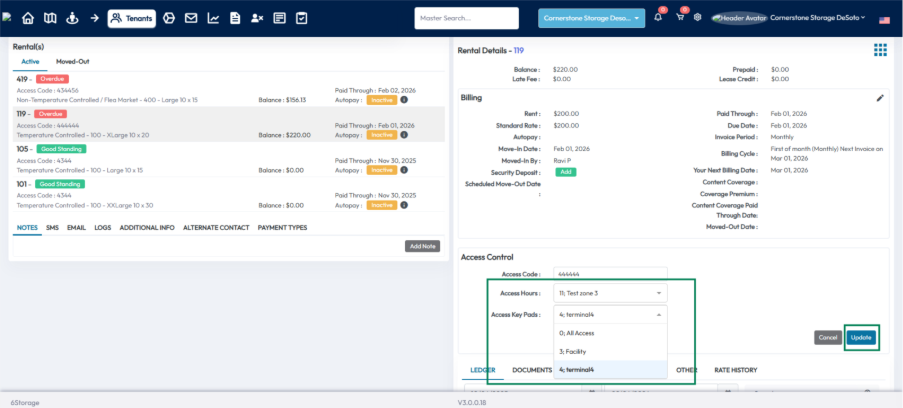This screenshot has height=408, width=903.
Task: Open the Cornerstone Storage facility selector
Action: (591, 18)
